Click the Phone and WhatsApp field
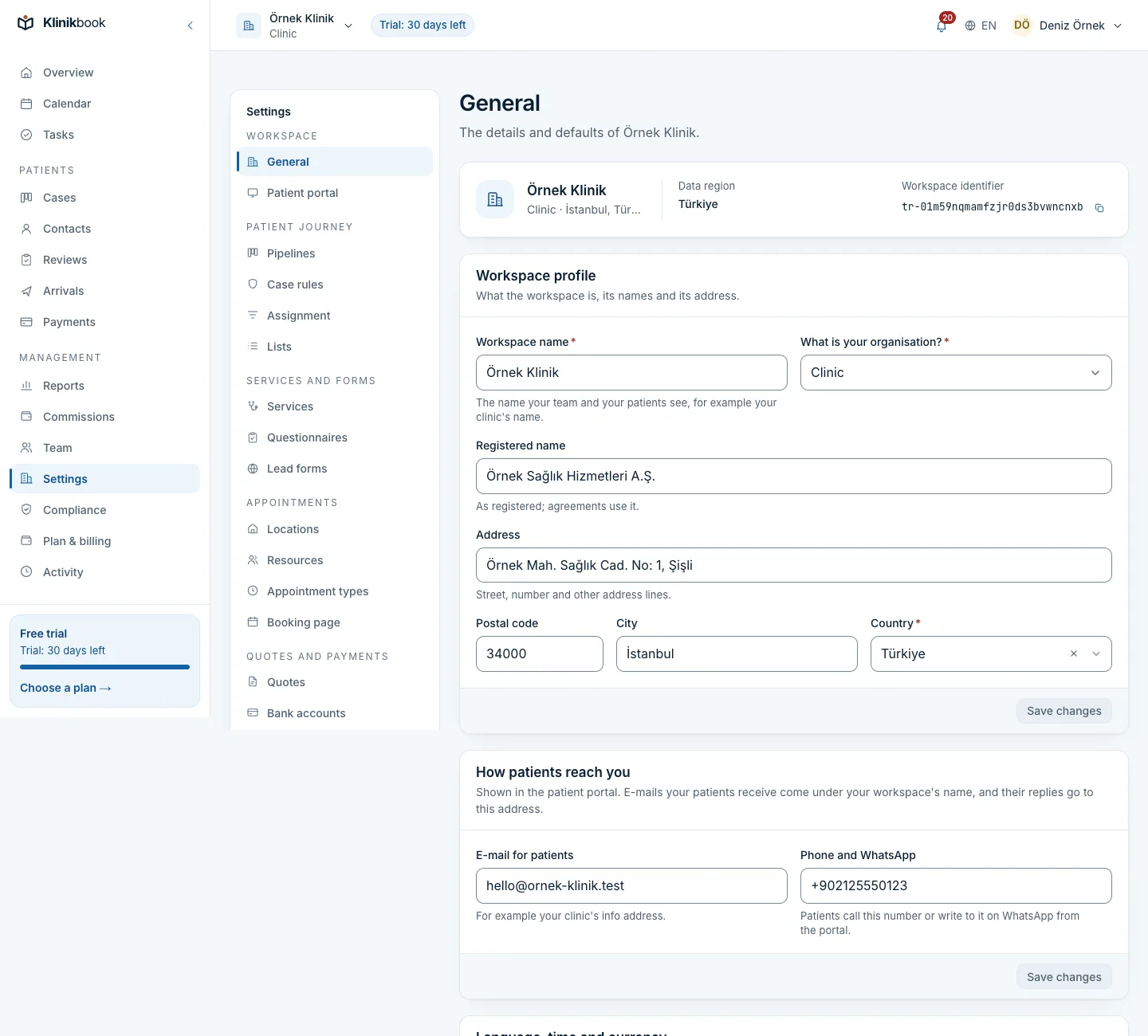The width and height of the screenshot is (1148, 1036). point(956,885)
